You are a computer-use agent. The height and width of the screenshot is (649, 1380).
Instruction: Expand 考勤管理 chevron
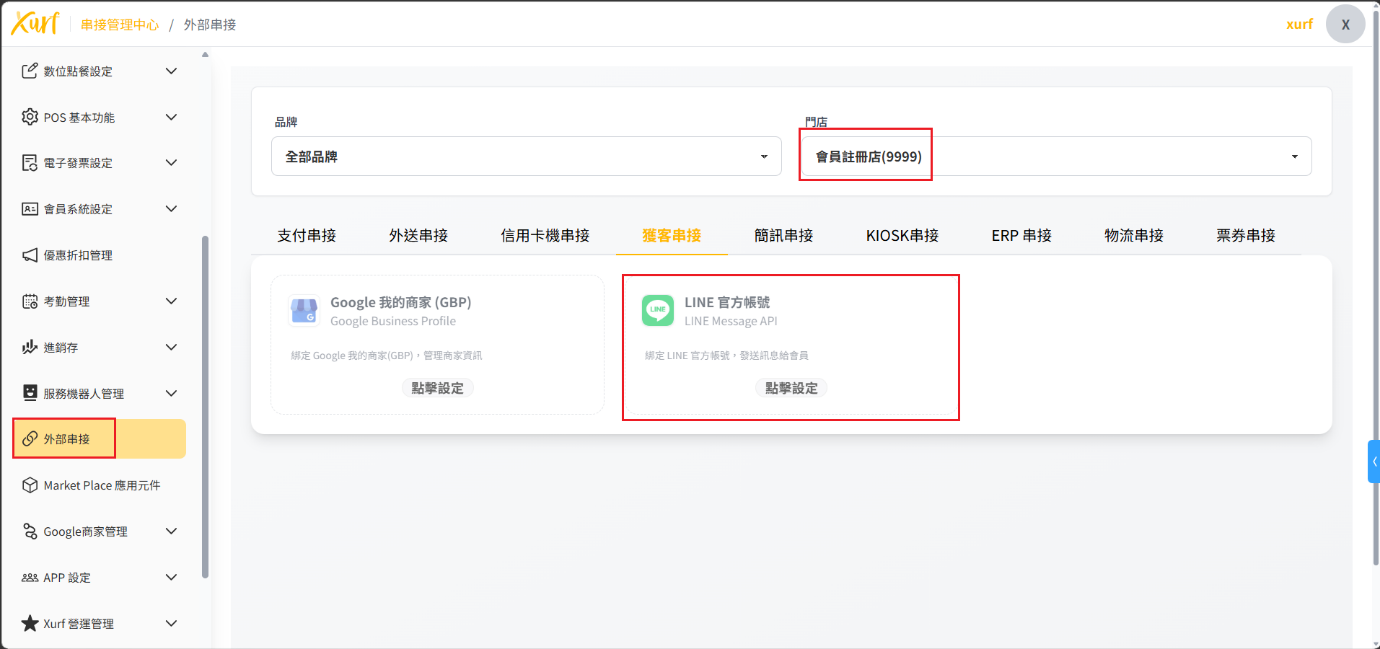[171, 301]
